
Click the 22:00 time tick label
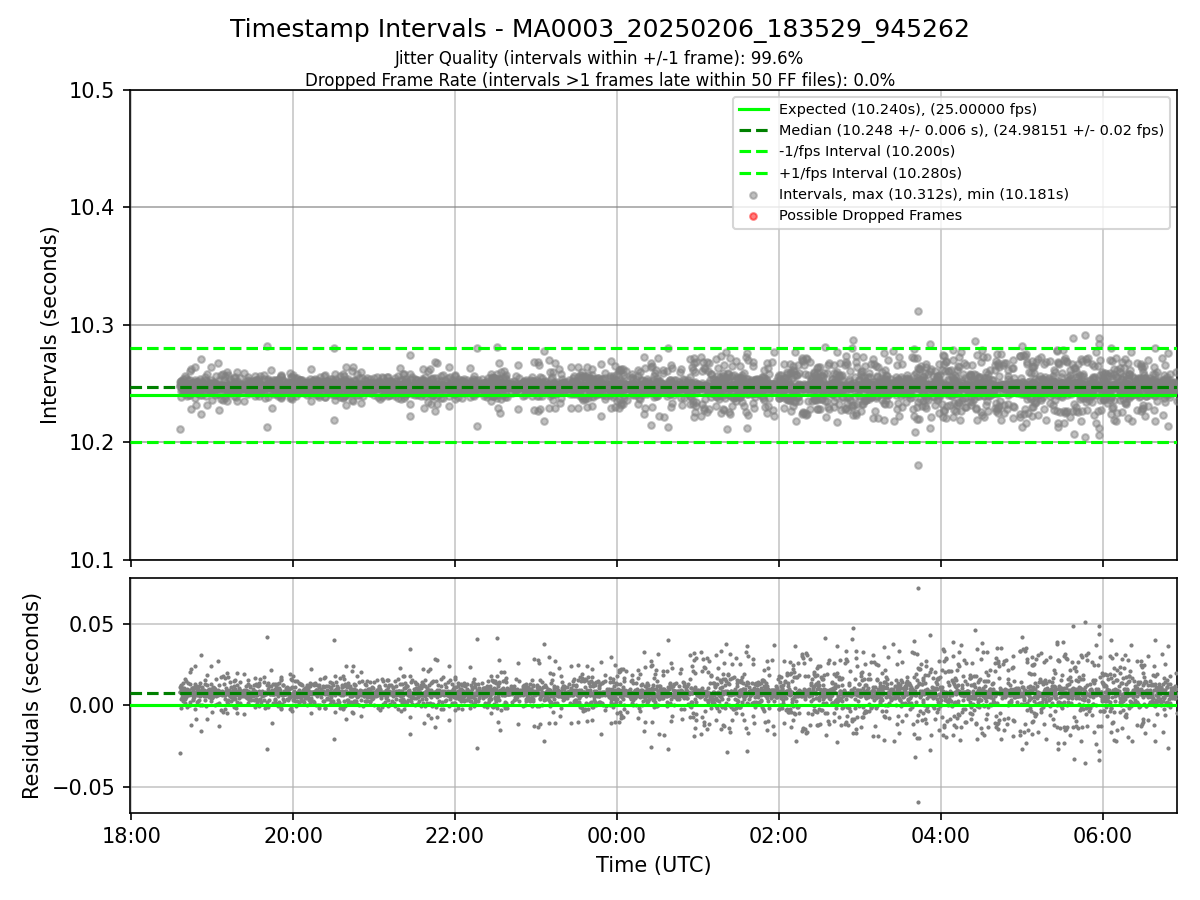click(x=454, y=834)
